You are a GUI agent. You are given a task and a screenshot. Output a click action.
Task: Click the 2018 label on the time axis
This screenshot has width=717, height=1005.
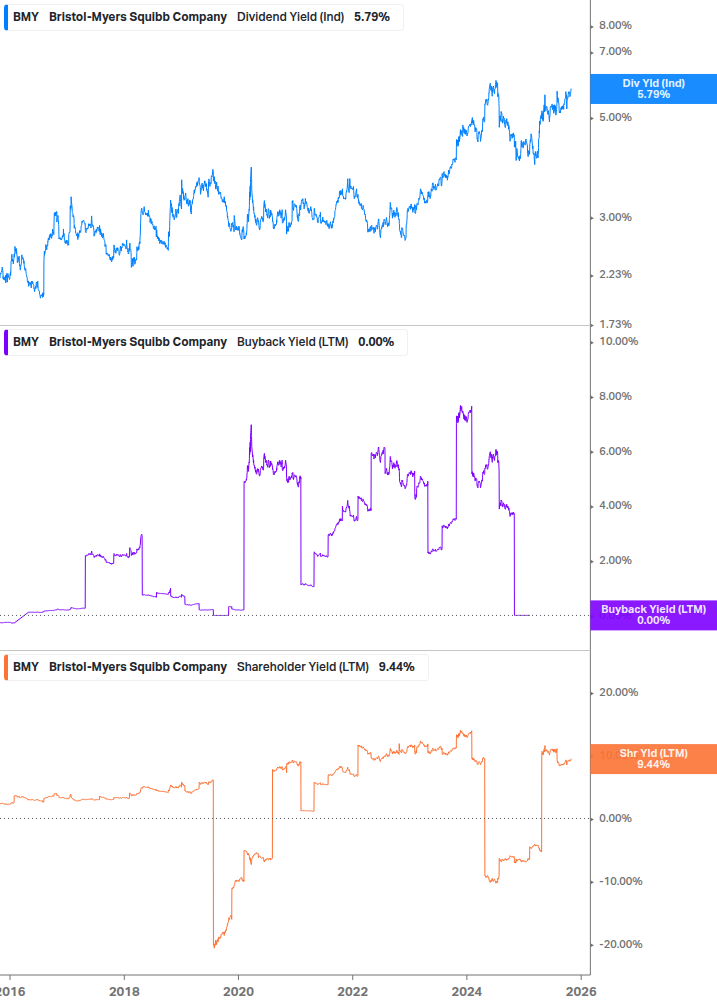[124, 992]
